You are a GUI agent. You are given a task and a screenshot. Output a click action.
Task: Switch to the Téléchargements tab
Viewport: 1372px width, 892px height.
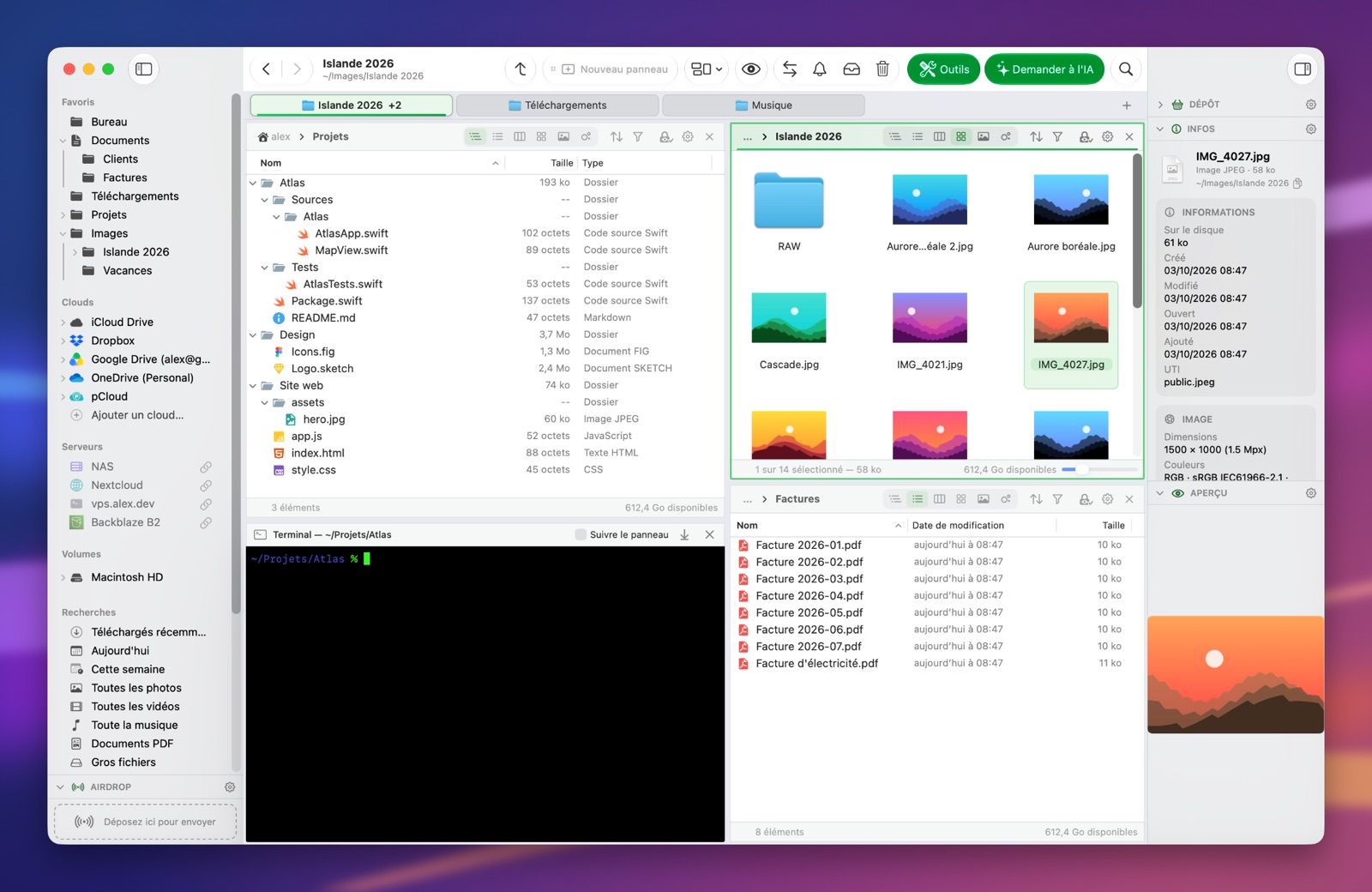pyautogui.click(x=557, y=105)
